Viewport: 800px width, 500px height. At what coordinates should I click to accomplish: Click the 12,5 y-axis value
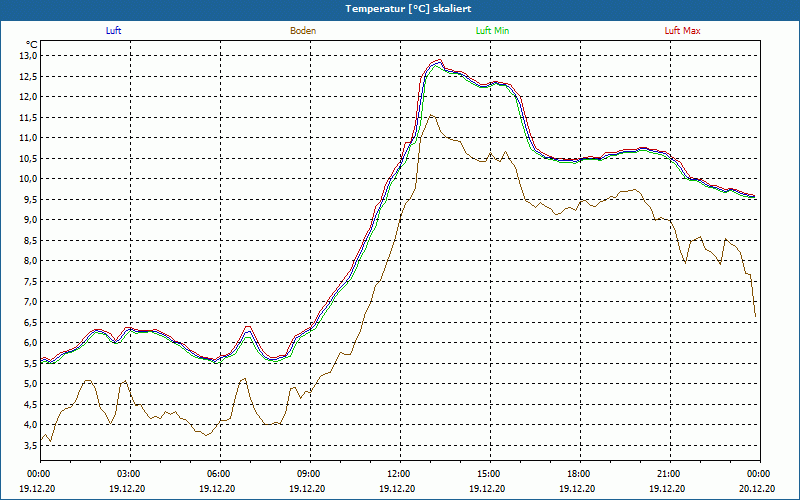(29, 77)
